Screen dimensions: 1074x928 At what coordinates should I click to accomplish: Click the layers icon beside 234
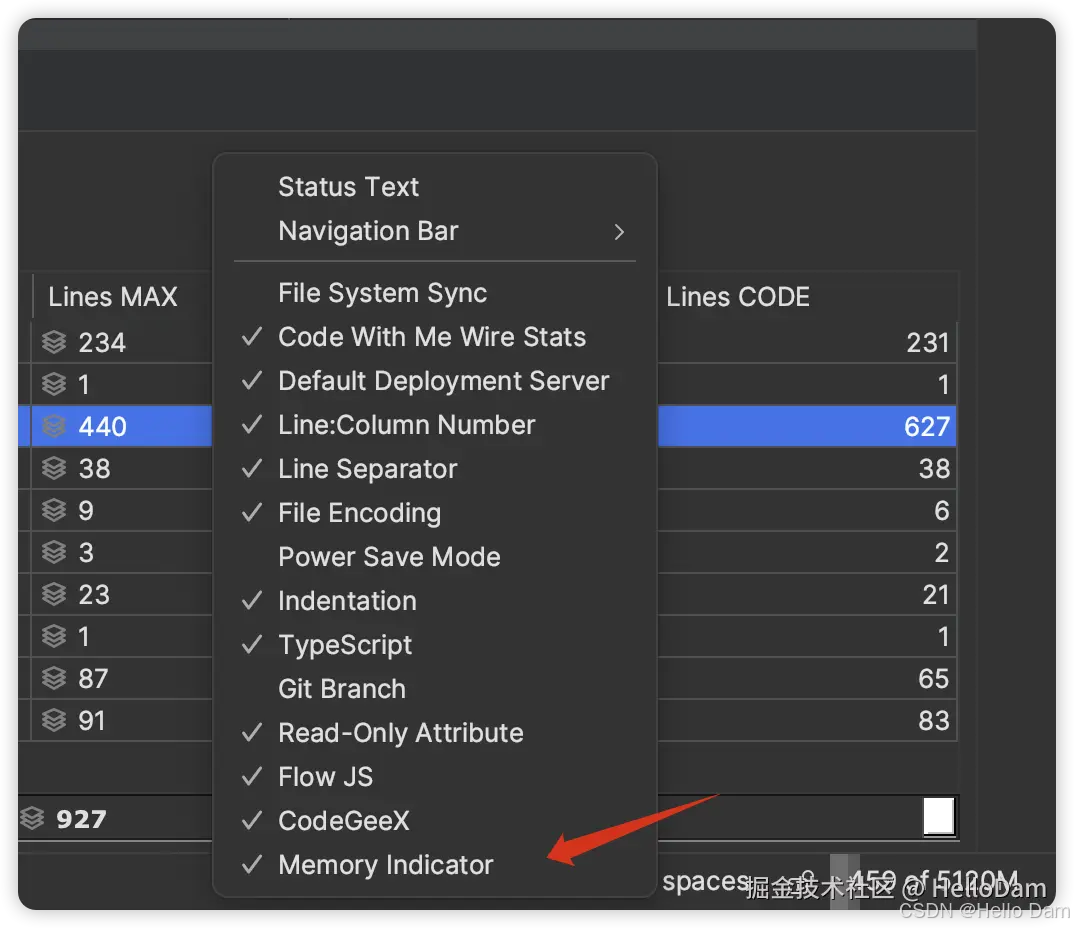54,343
